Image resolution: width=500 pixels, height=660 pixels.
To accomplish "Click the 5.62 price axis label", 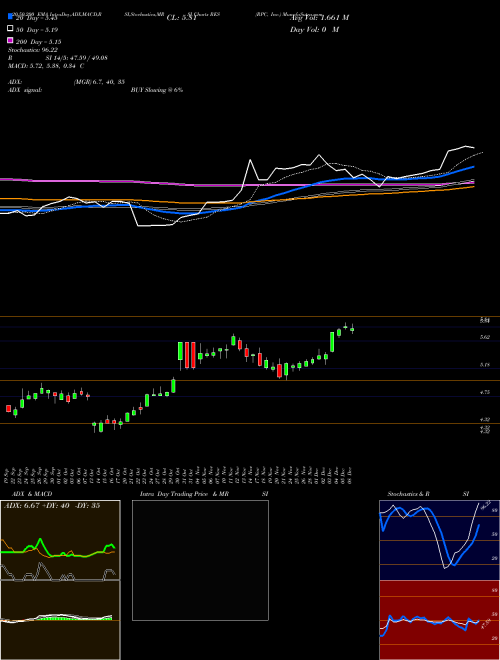I will coord(485,337).
